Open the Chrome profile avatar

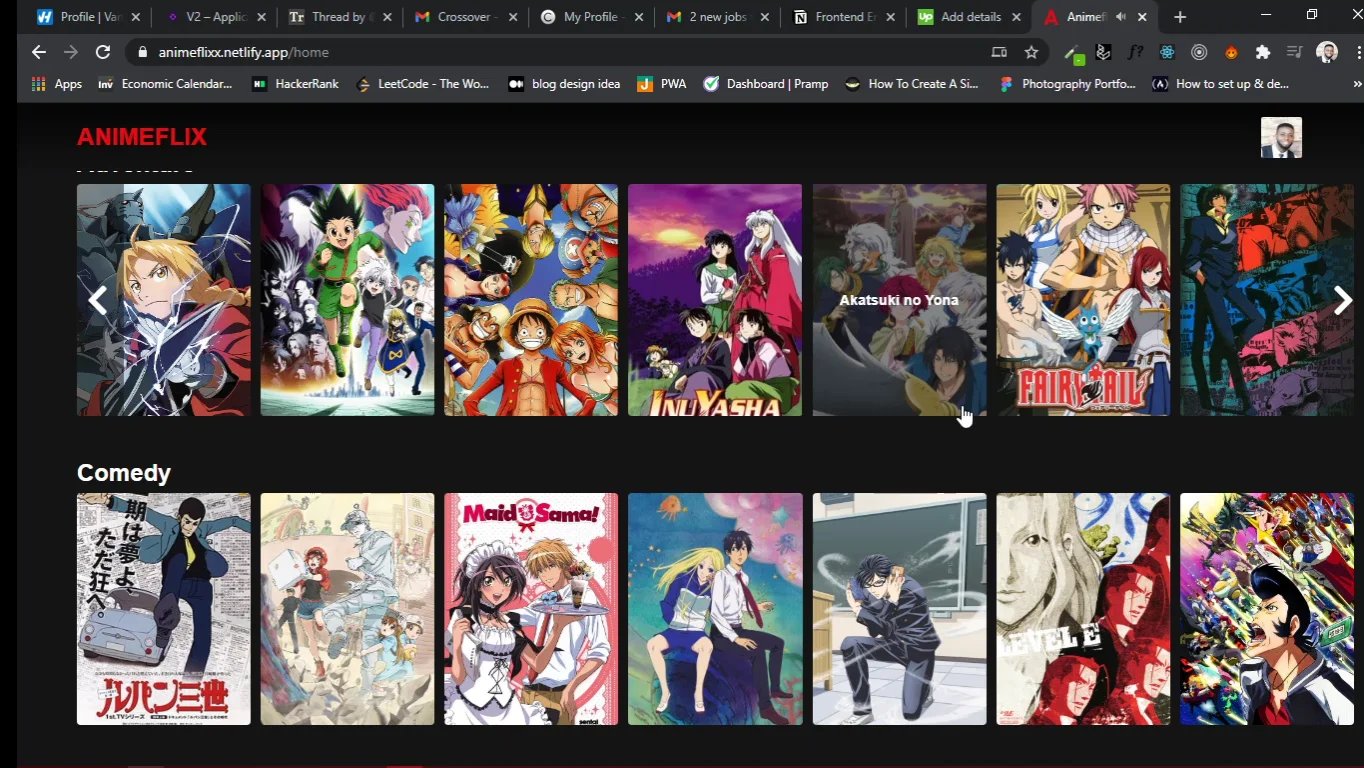click(1327, 52)
